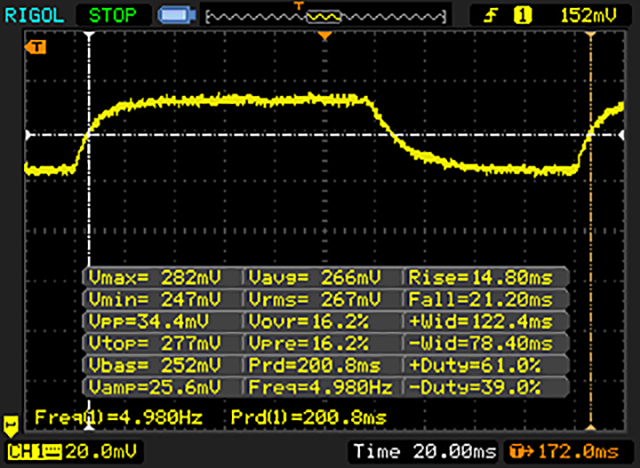Click the waveform memory overview bar
Screen dimensions: 640x468
324,17
